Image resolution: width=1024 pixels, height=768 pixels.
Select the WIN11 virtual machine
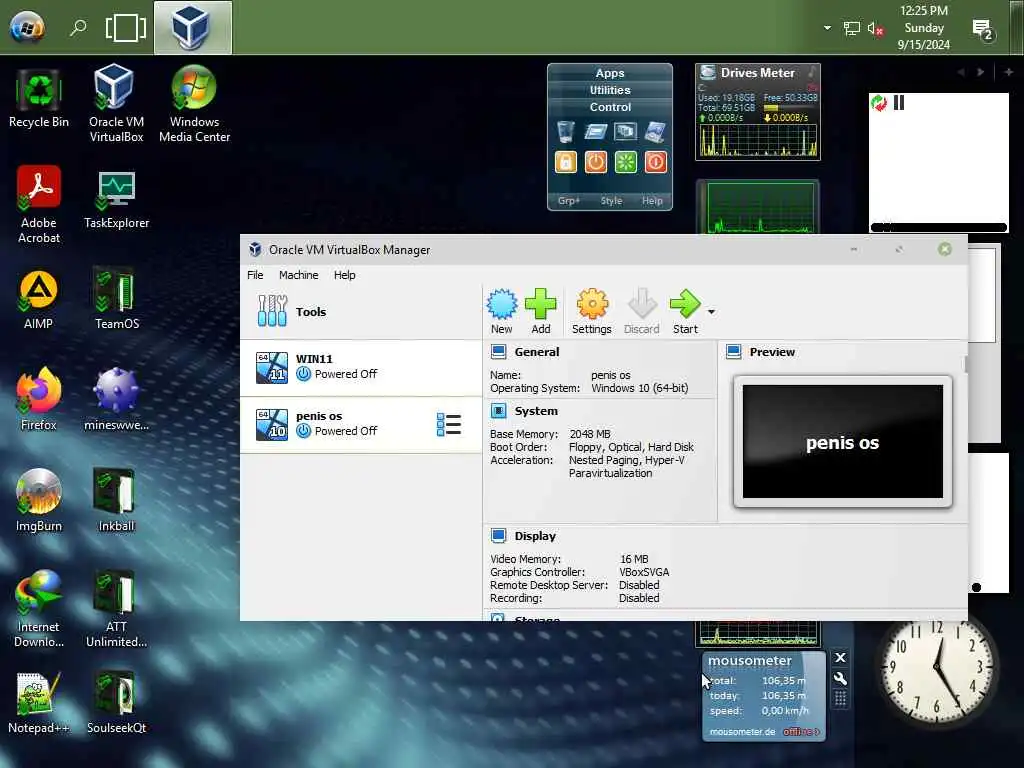click(360, 368)
